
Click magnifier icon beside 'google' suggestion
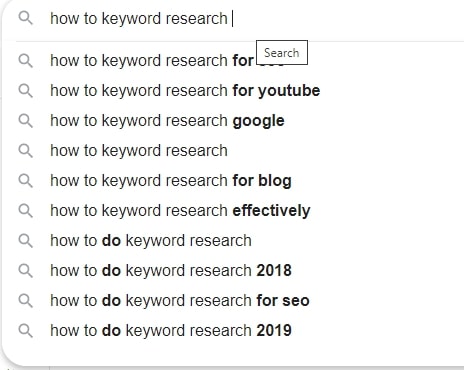25,120
